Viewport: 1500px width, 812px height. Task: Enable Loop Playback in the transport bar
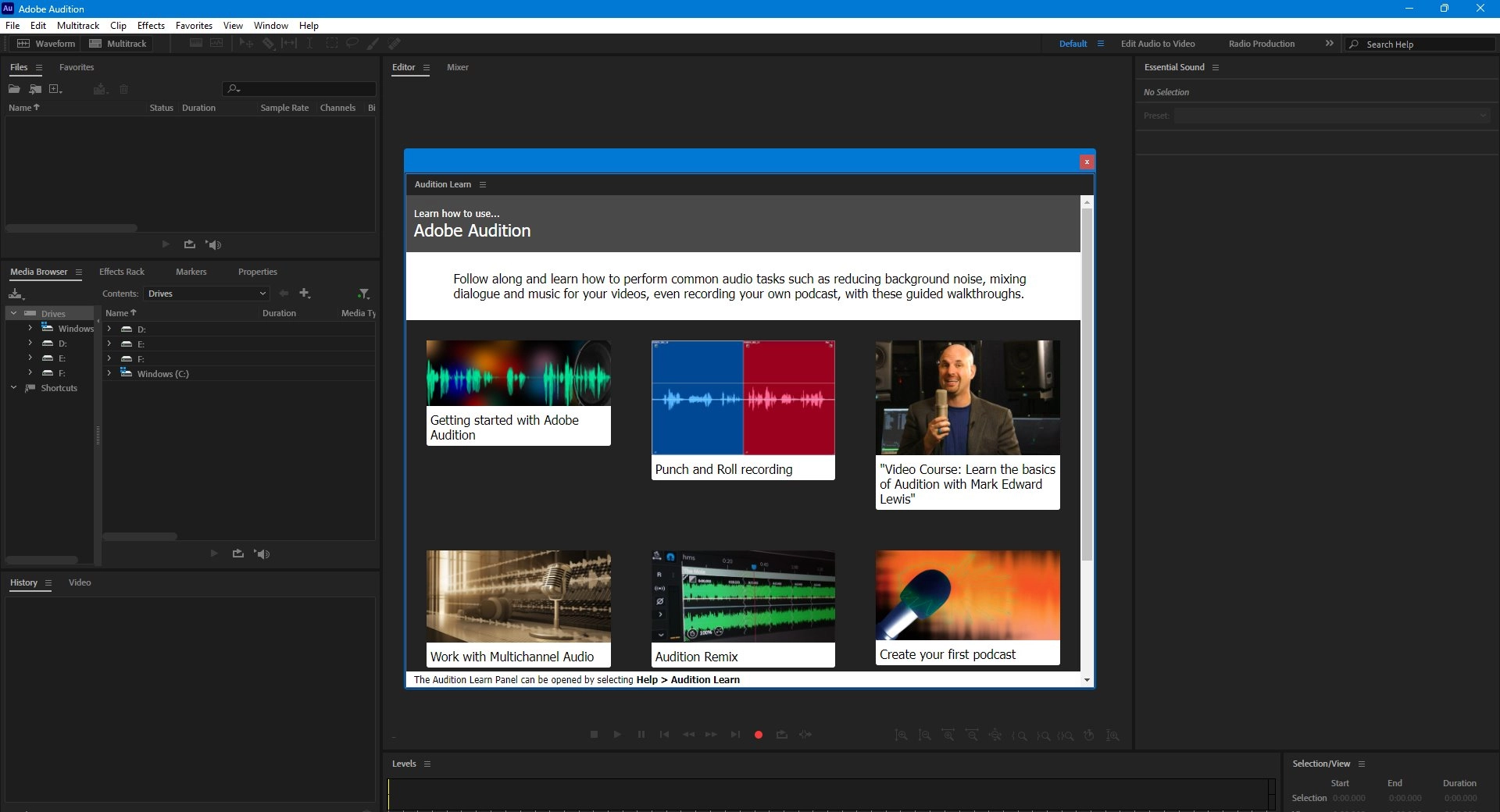(x=781, y=735)
